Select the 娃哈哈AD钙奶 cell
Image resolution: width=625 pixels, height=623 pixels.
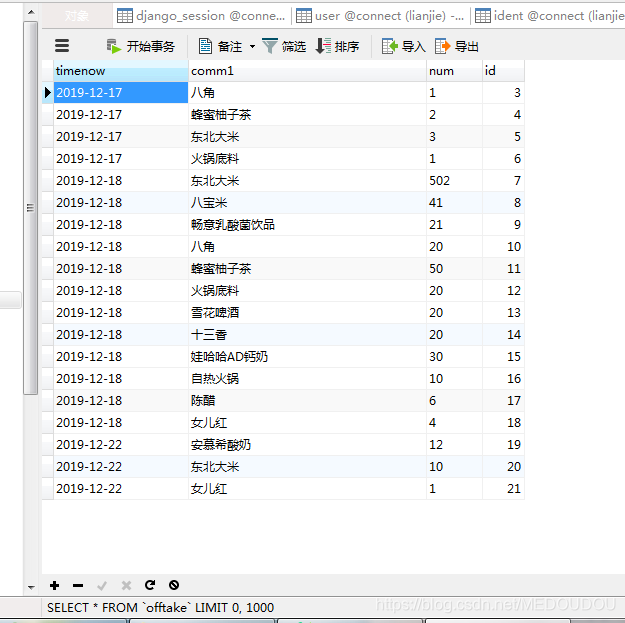pyautogui.click(x=307, y=356)
